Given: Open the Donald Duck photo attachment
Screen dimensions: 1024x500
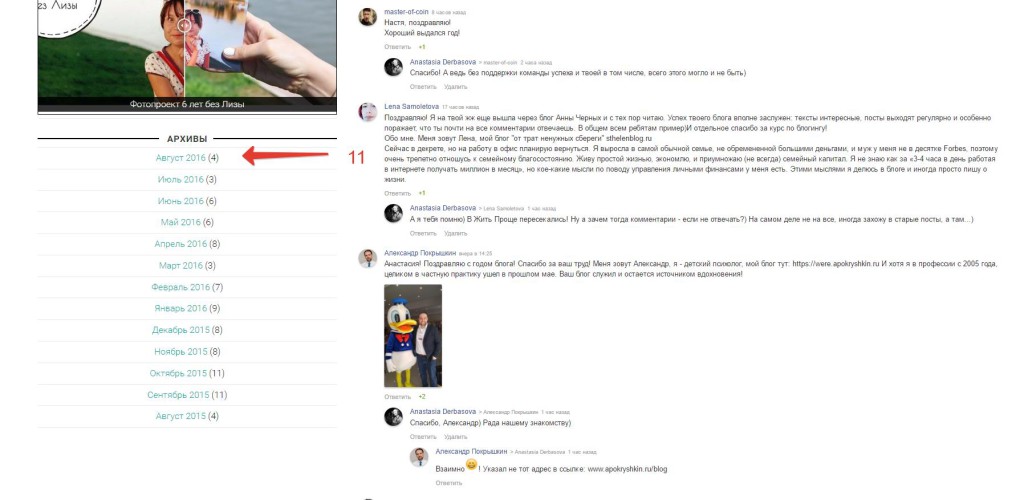Looking at the screenshot, I should tap(413, 336).
